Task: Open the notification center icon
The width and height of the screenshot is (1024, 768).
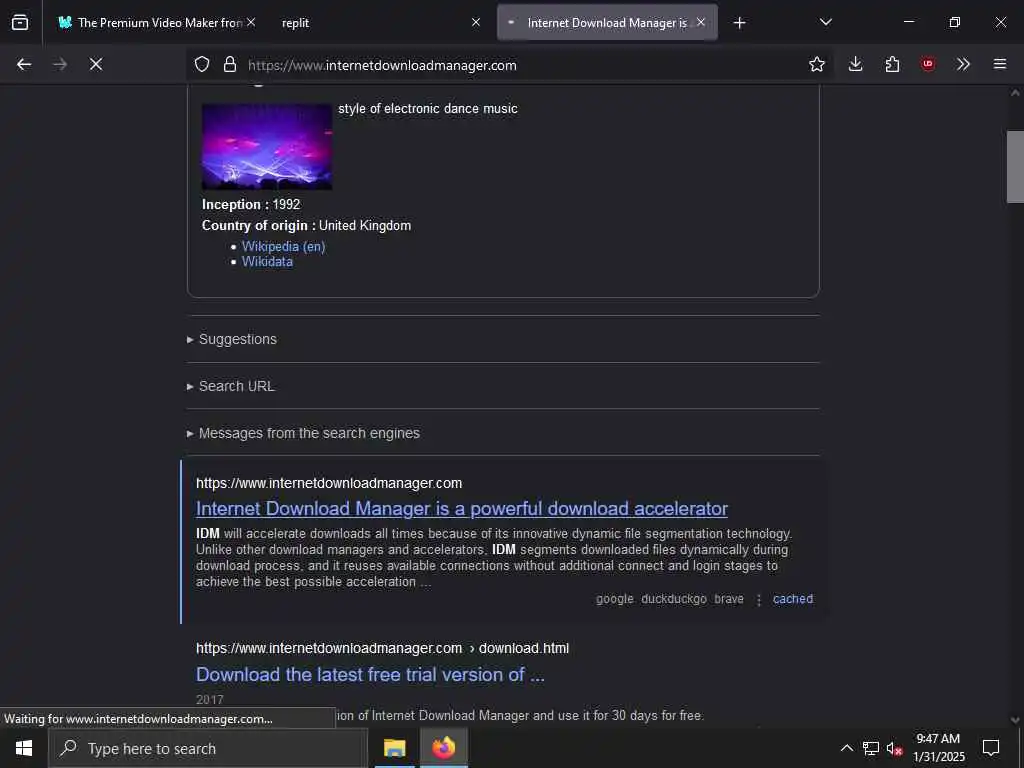Action: click(x=991, y=748)
